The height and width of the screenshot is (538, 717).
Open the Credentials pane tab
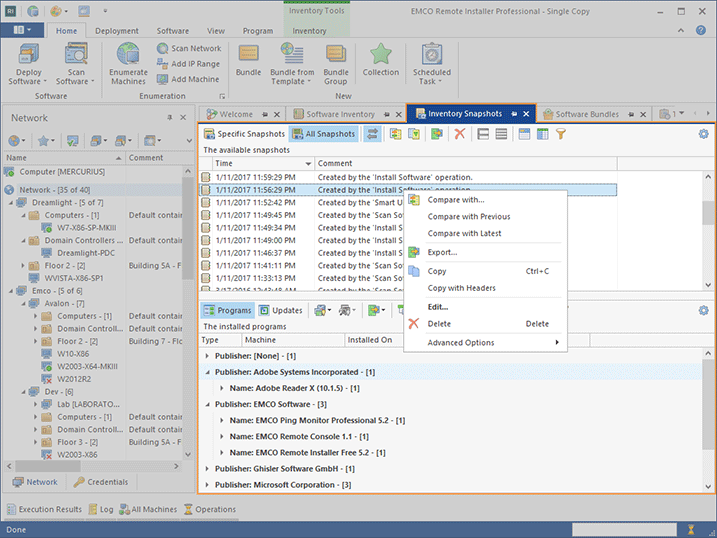coord(101,482)
